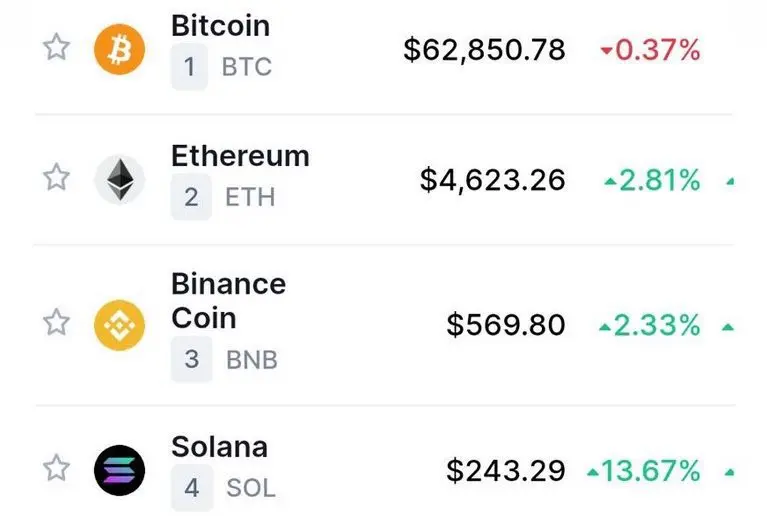The image size is (767, 527).
Task: Toggle the Ethereum watchlist star
Action: (56, 177)
